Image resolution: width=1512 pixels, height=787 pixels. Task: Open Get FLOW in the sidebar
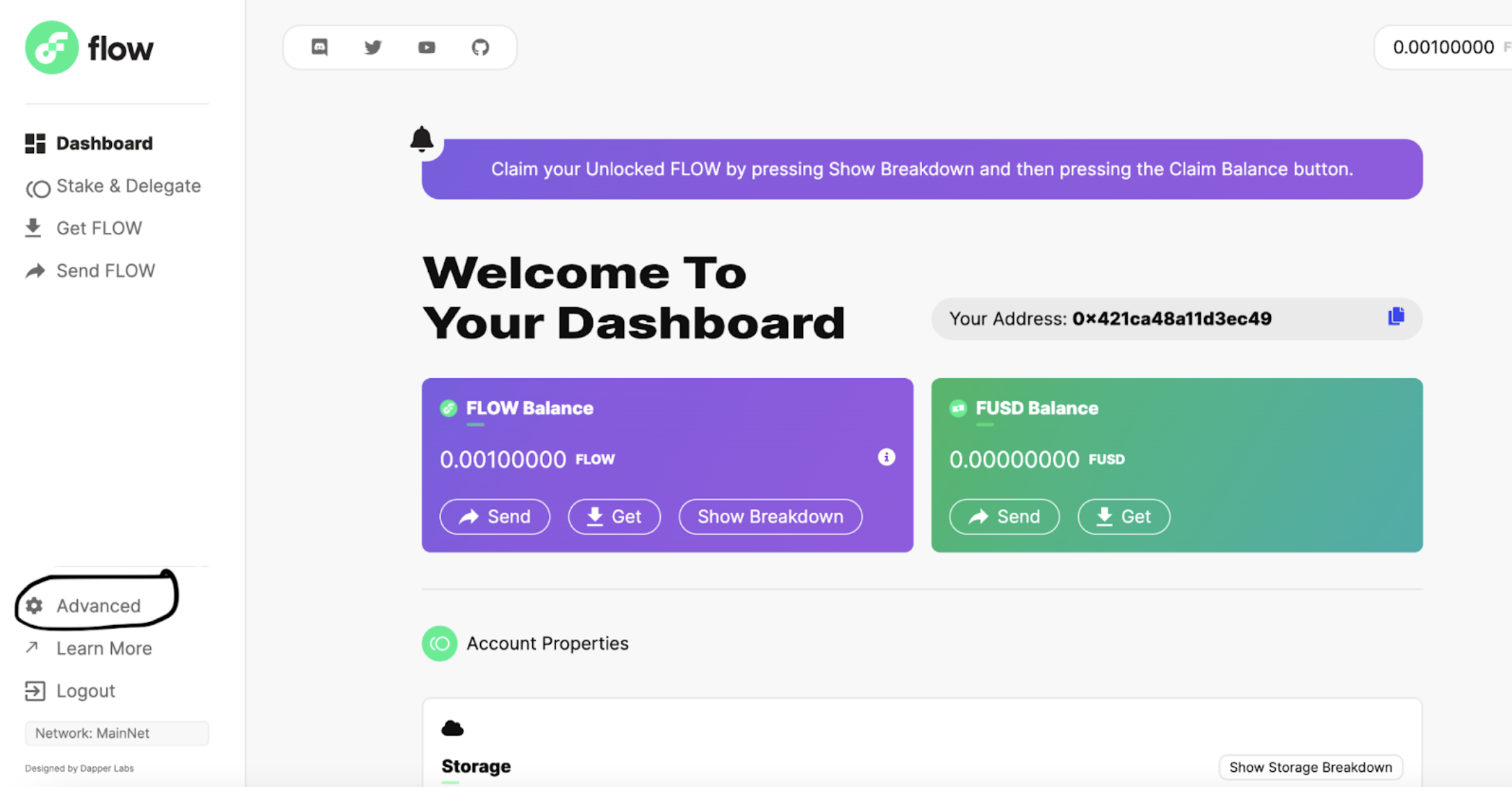(83, 228)
